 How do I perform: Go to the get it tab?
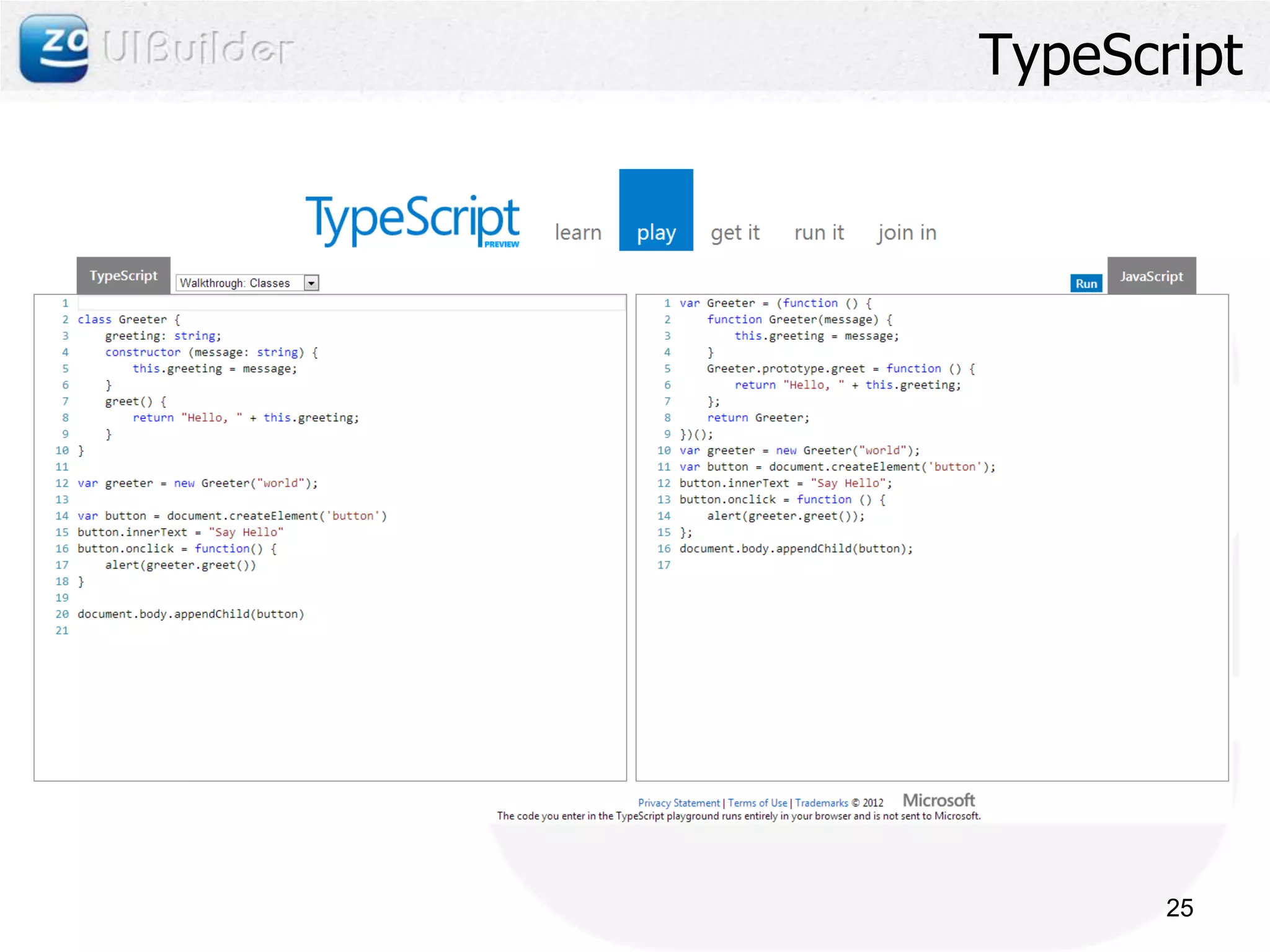pos(735,232)
